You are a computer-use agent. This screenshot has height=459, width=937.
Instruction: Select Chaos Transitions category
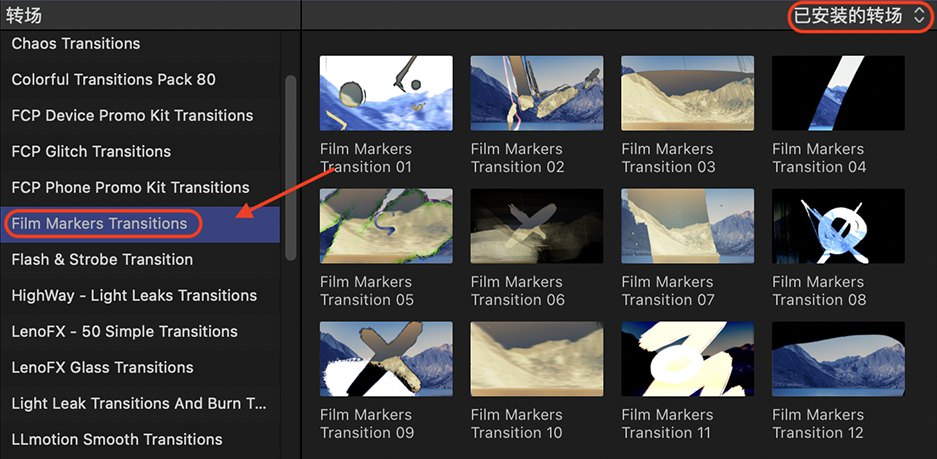click(140, 44)
